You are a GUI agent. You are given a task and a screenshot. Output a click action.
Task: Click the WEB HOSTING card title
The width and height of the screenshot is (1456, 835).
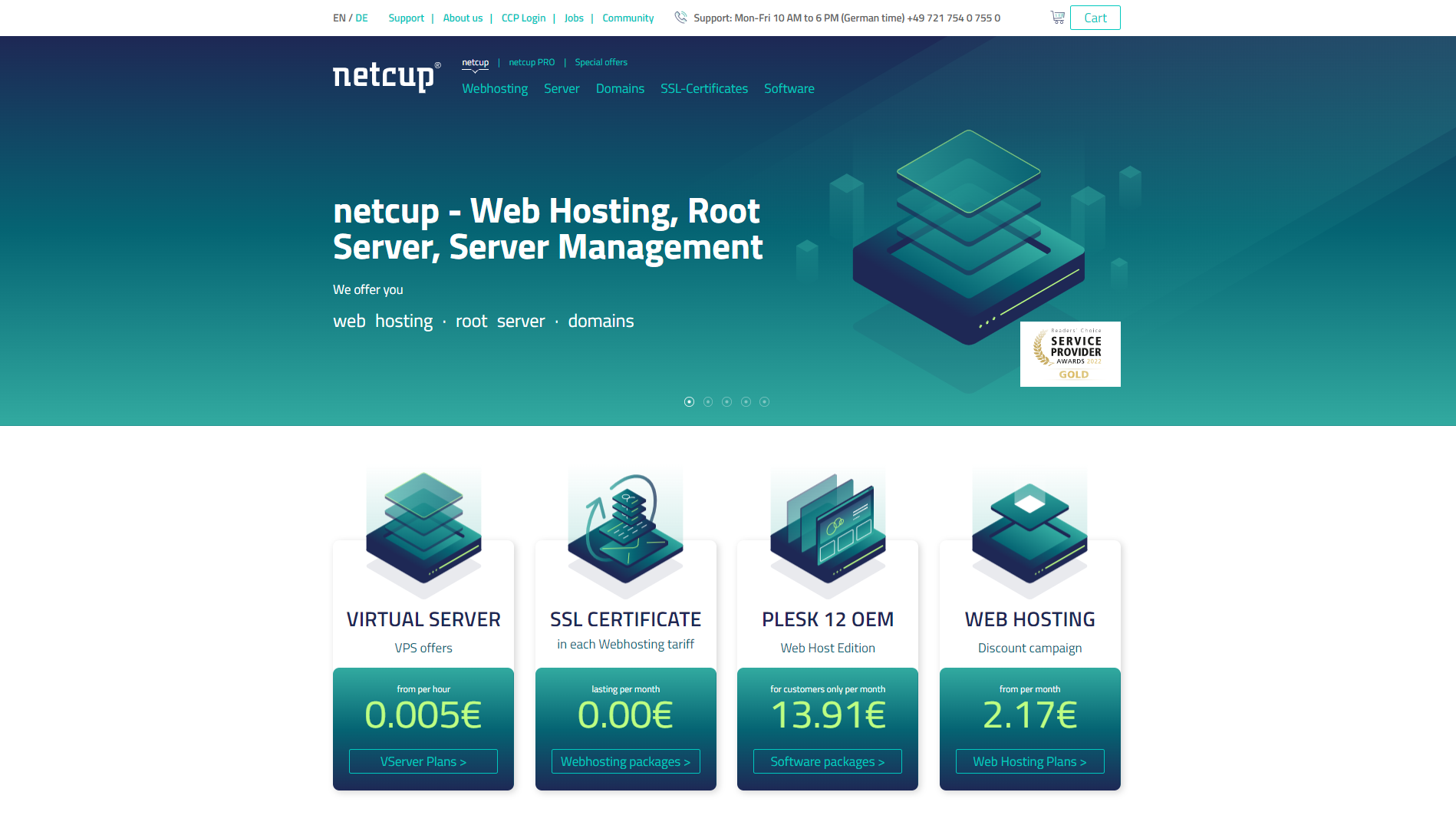pos(1029,619)
